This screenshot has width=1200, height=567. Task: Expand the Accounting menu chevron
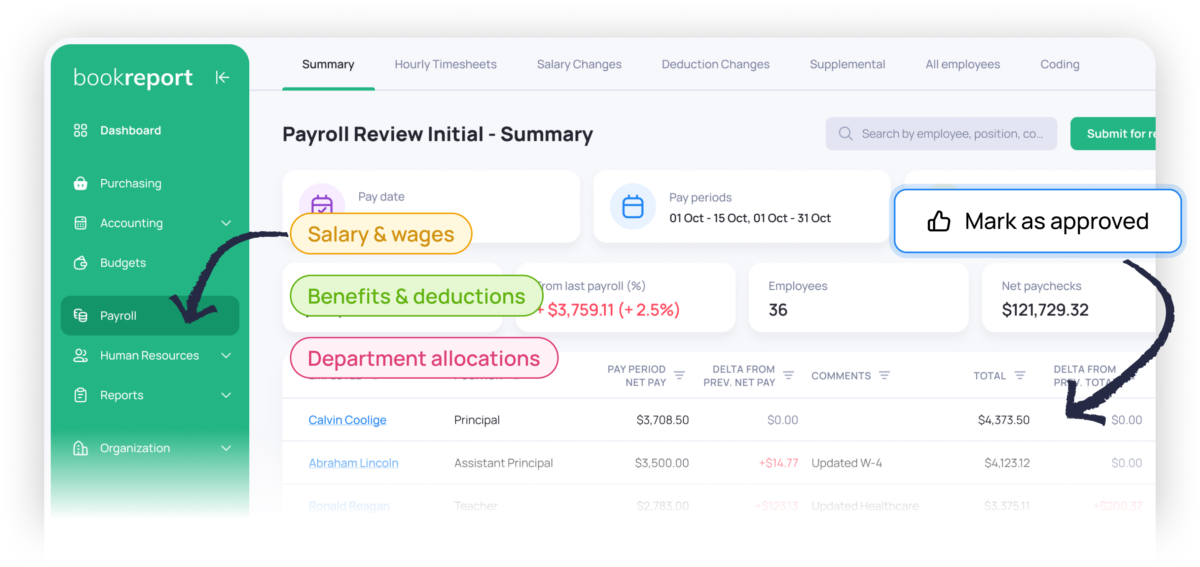[226, 223]
